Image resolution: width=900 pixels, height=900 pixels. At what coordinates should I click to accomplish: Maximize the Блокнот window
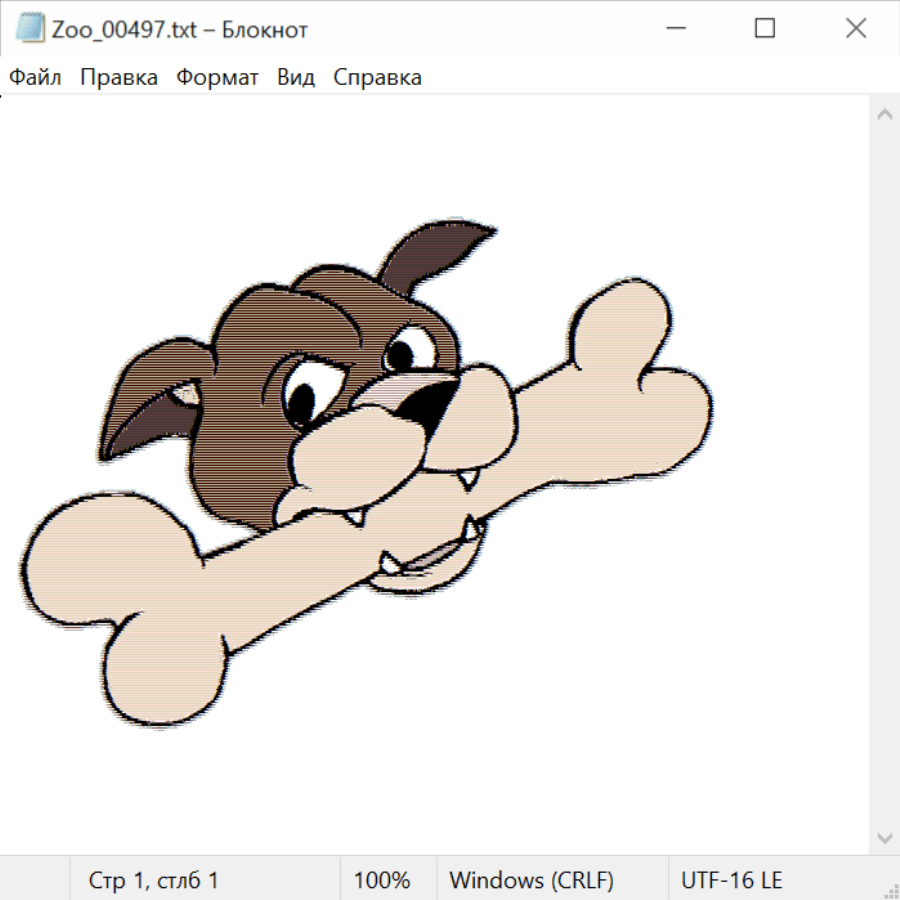(765, 29)
